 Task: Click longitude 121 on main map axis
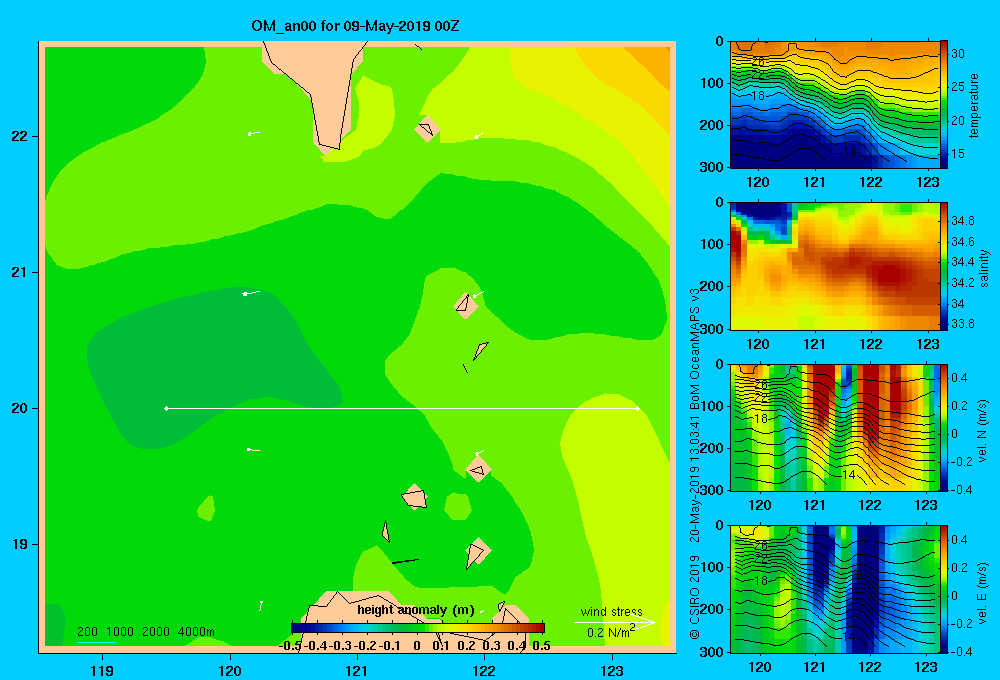[x=357, y=670]
